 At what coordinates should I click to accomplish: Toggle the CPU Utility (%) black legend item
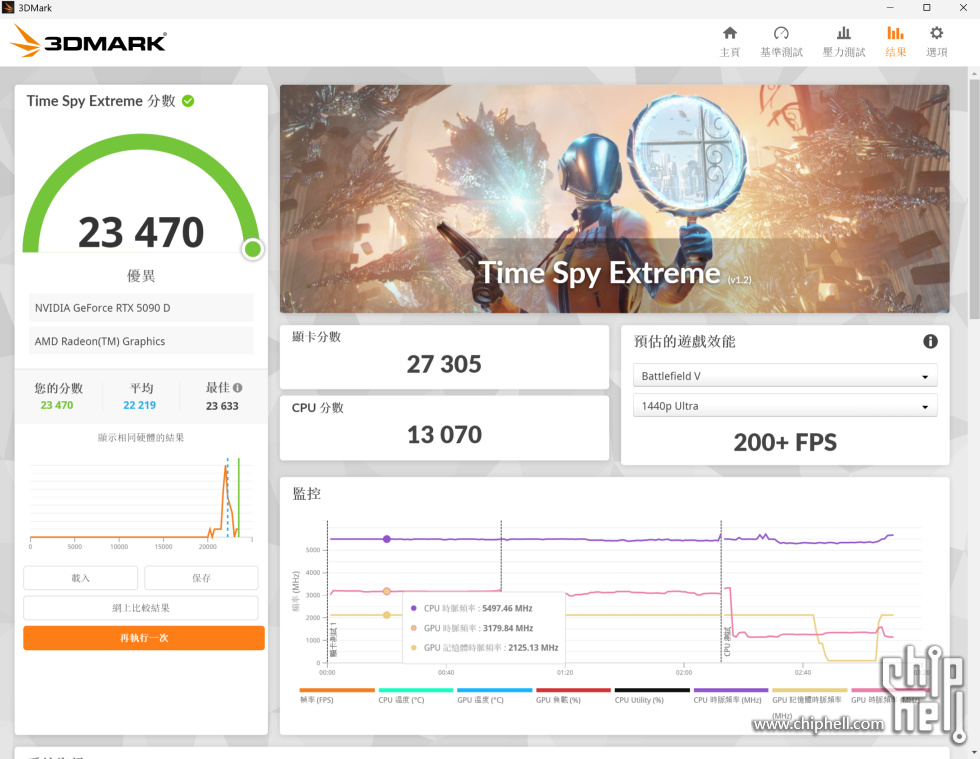pyautogui.click(x=652, y=696)
